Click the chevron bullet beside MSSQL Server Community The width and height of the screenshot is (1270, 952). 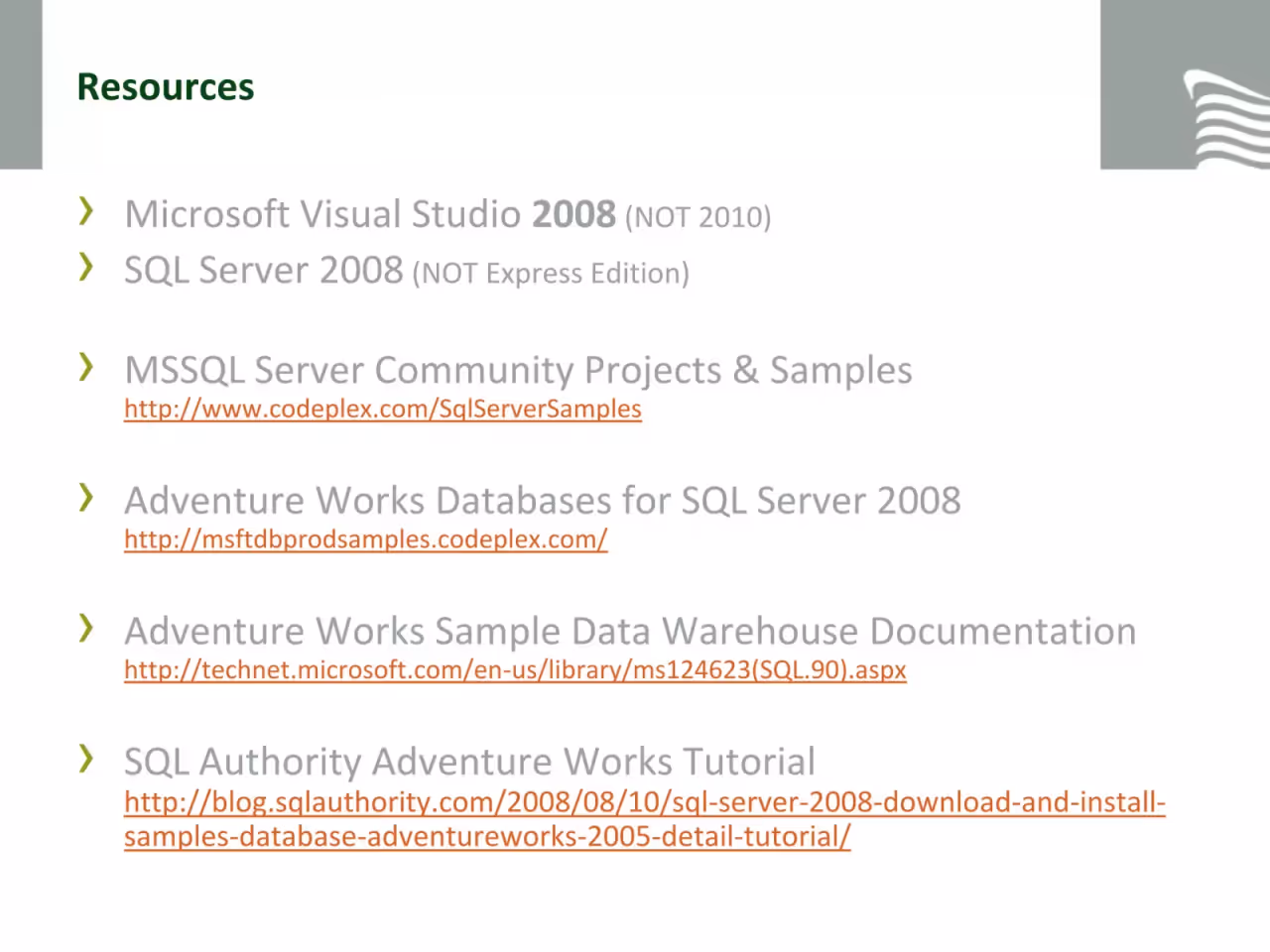pyautogui.click(x=86, y=366)
